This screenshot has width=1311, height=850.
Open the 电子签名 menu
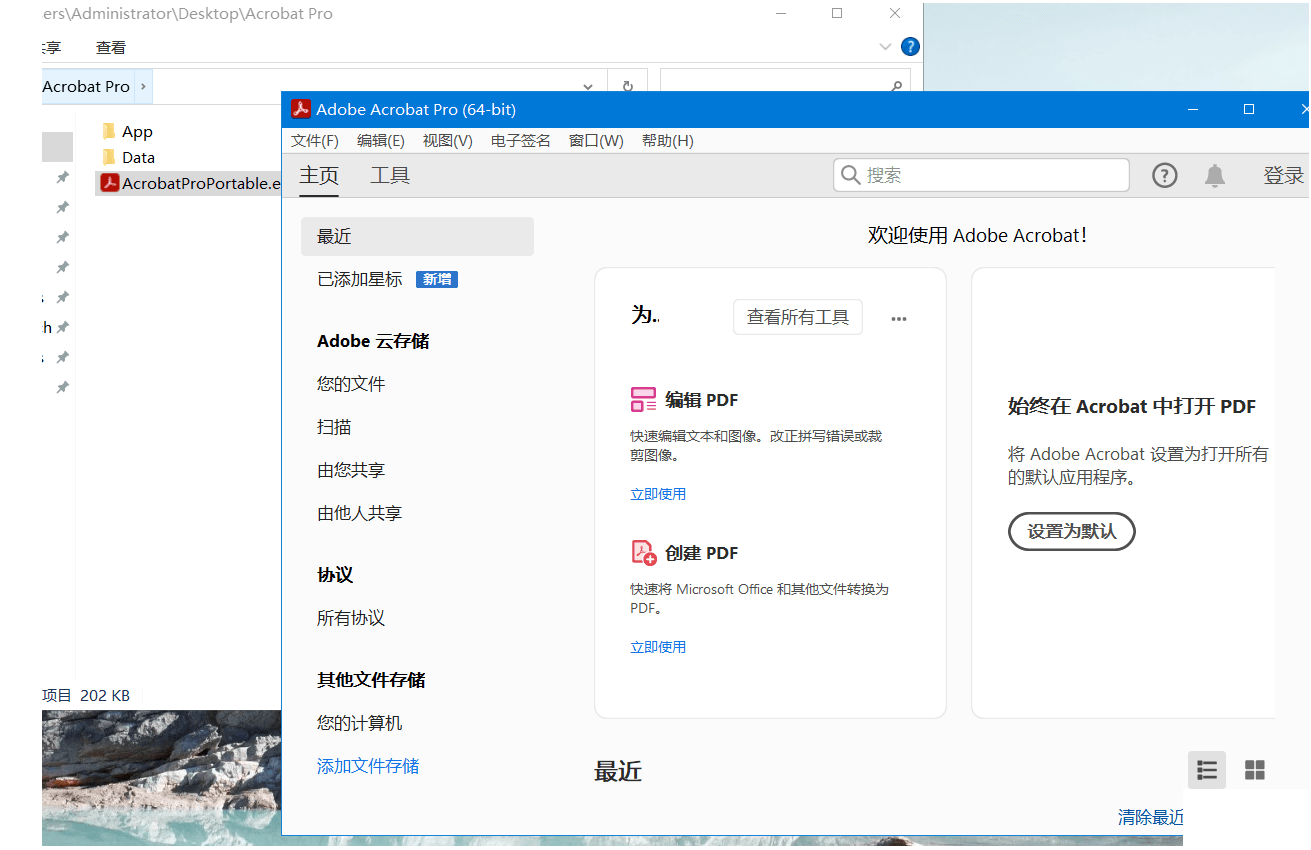(521, 141)
